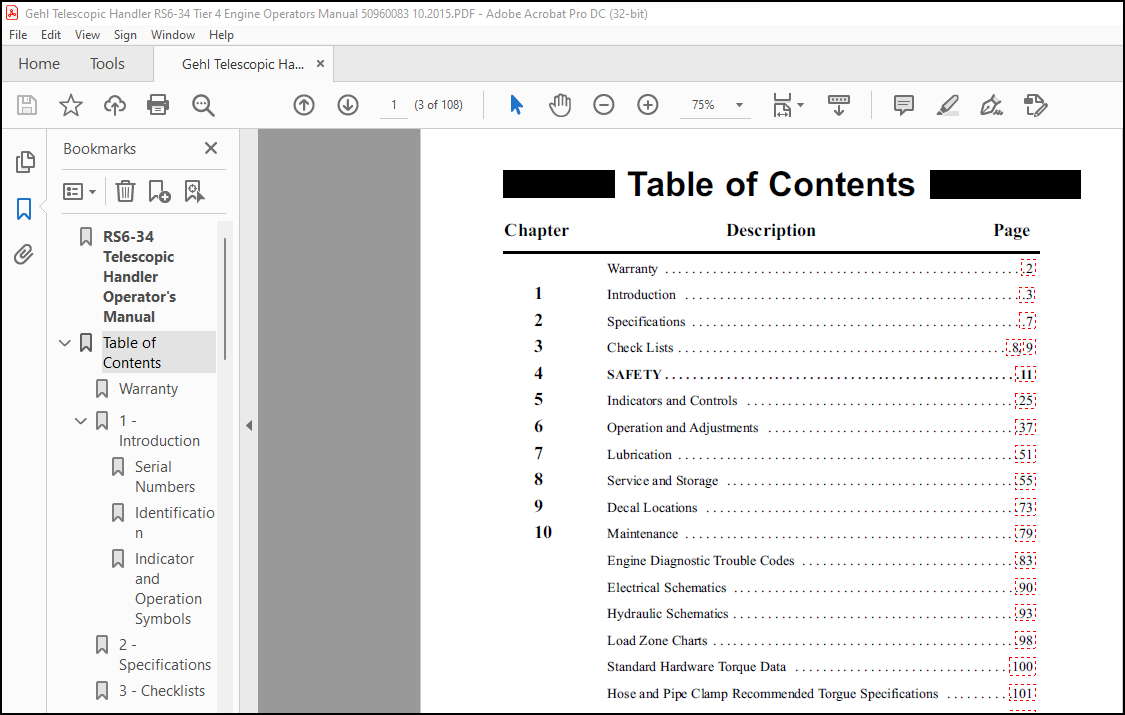The image size is (1125, 715).
Task: Close the Bookmarks panel
Action: coord(211,148)
